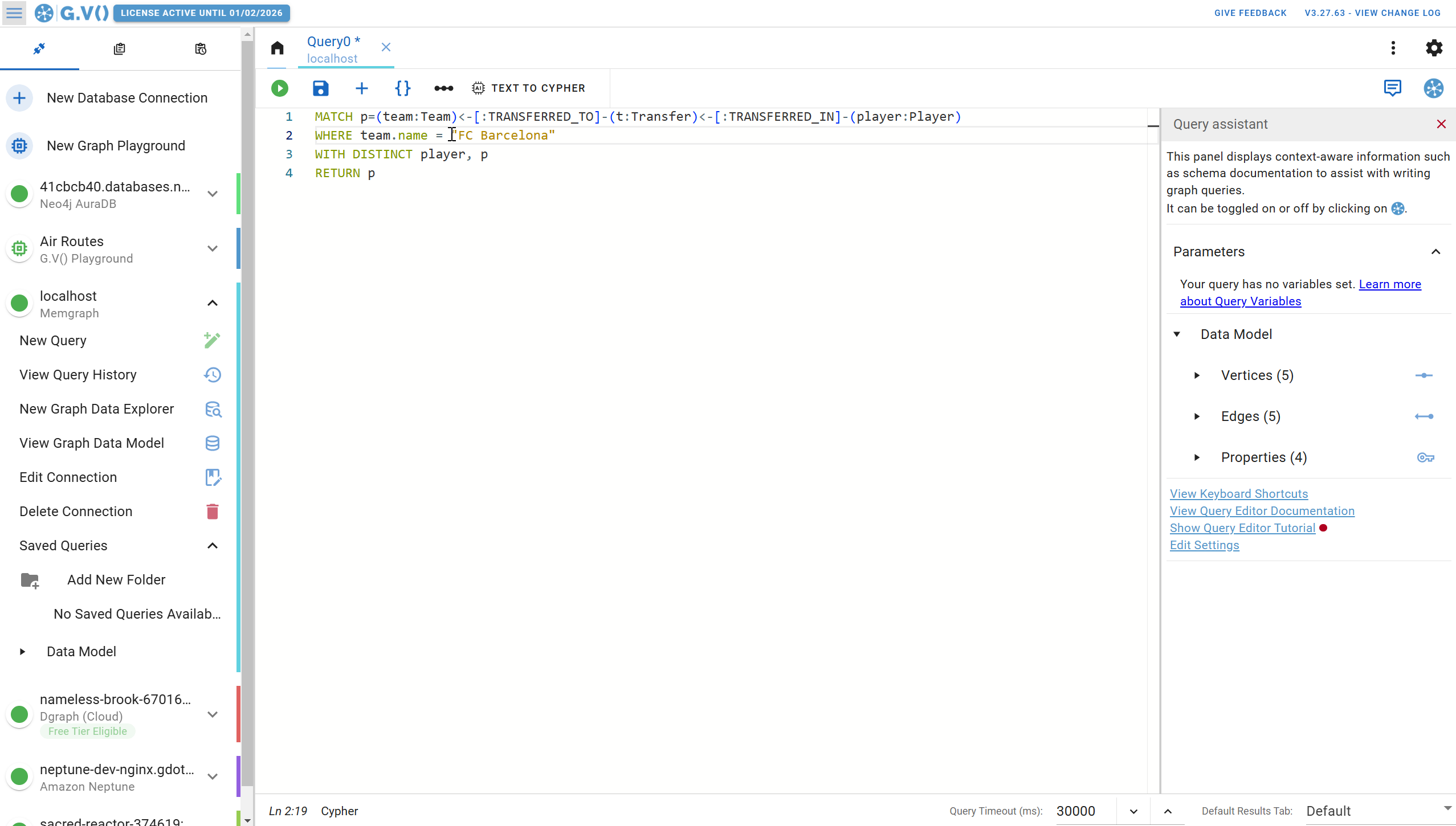1456x826 pixels.
Task: Open the Text to Cypher tool
Action: click(528, 88)
